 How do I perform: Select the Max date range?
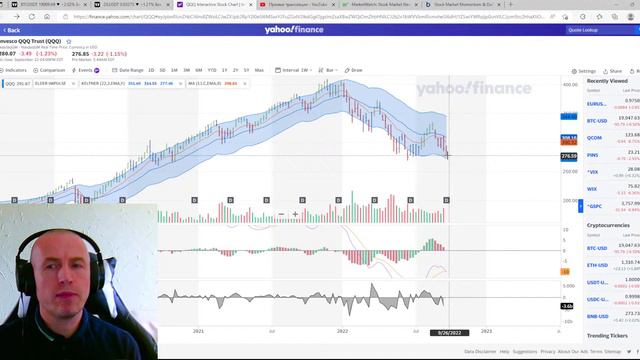click(x=259, y=70)
